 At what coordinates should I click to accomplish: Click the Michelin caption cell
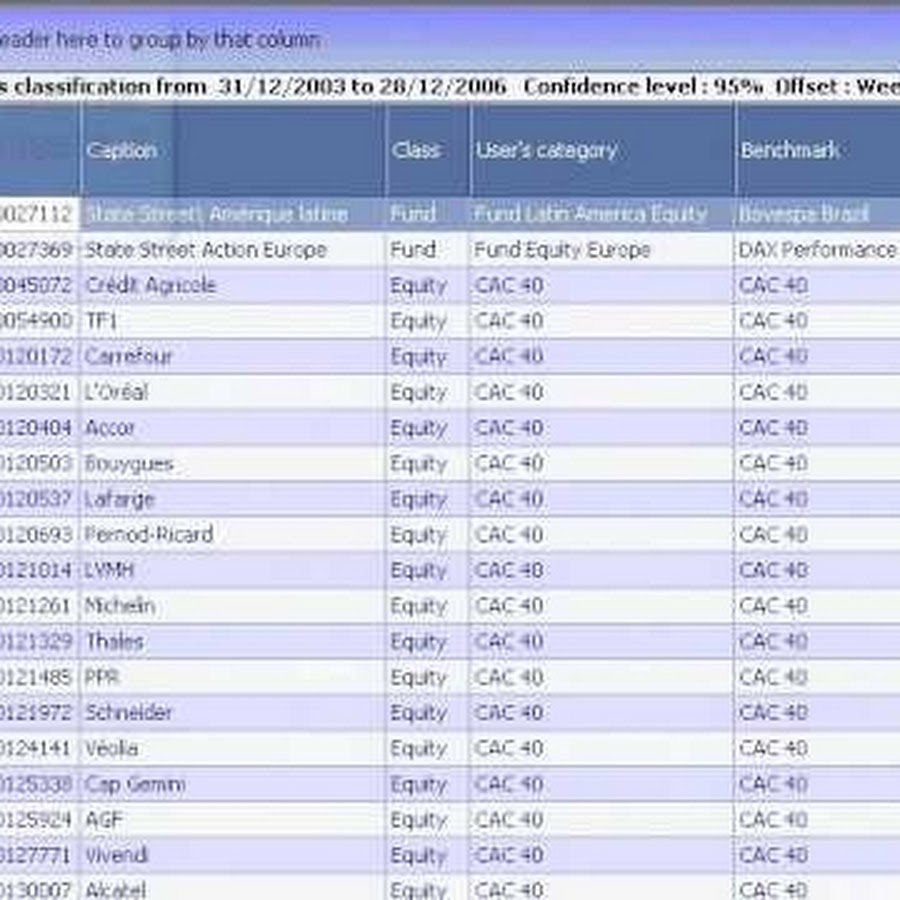120,606
